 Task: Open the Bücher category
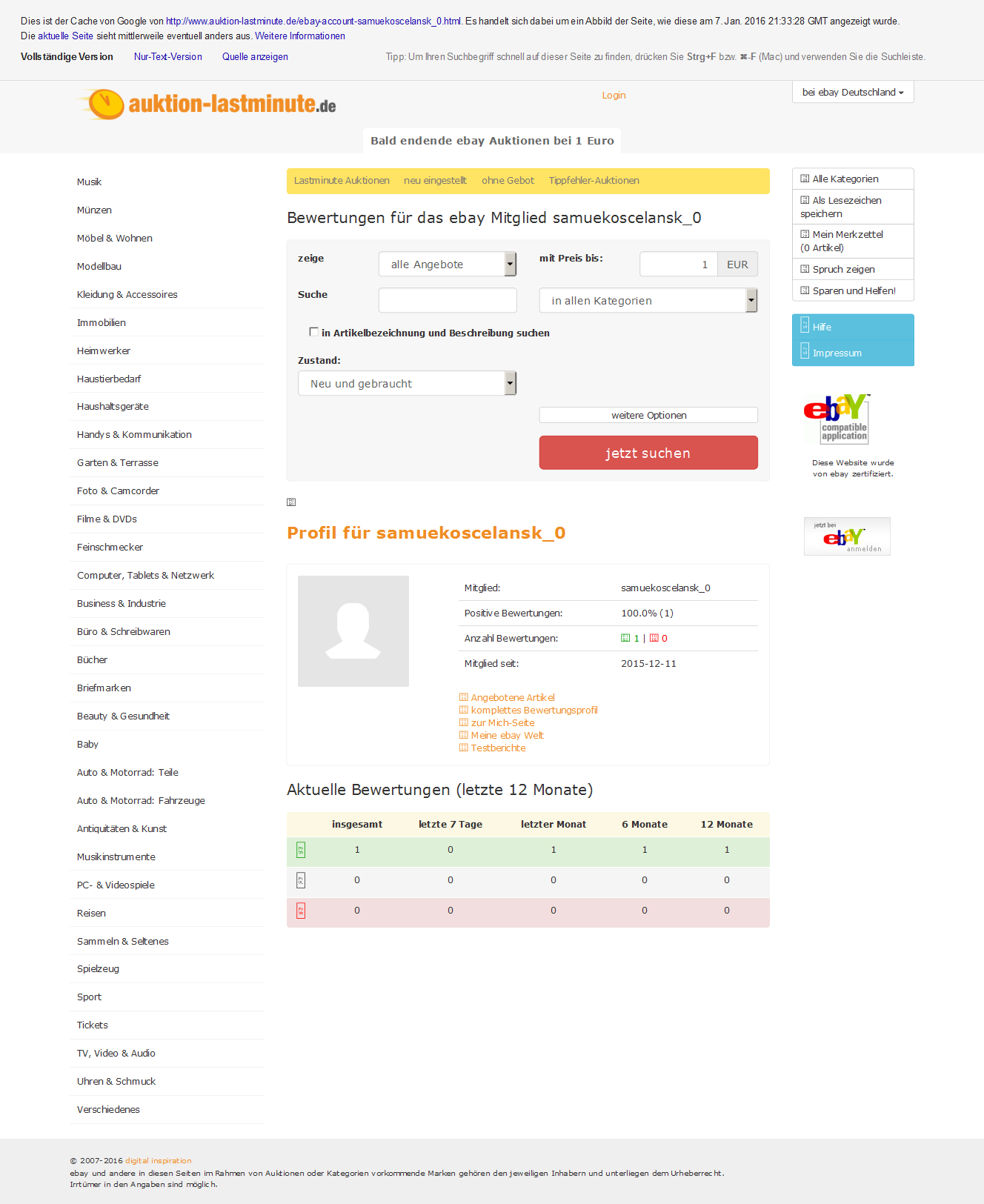(x=92, y=659)
